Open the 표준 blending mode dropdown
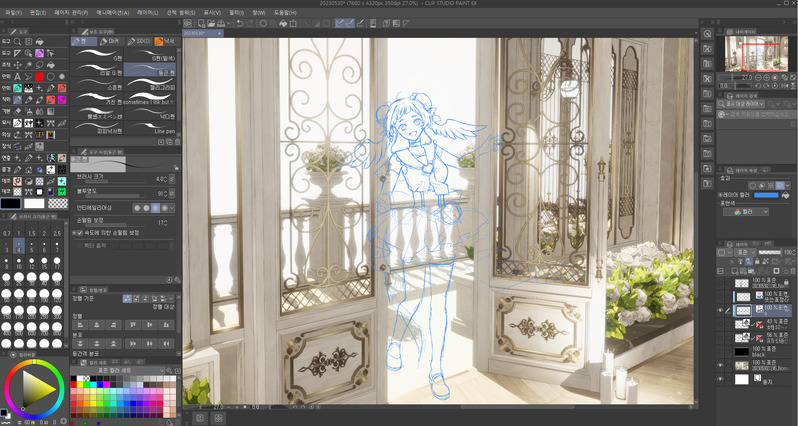Image resolution: width=798 pixels, height=426 pixels. (x=745, y=252)
